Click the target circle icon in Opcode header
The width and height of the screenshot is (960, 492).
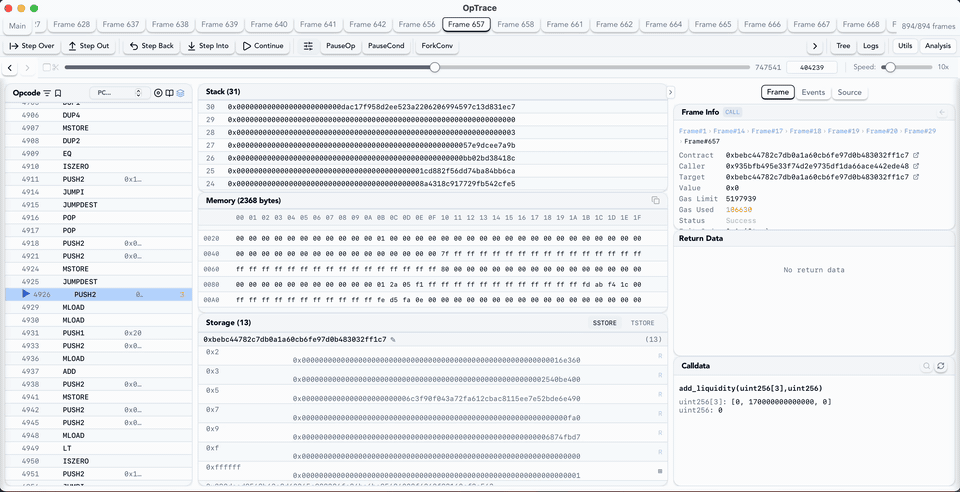pyautogui.click(x=159, y=93)
